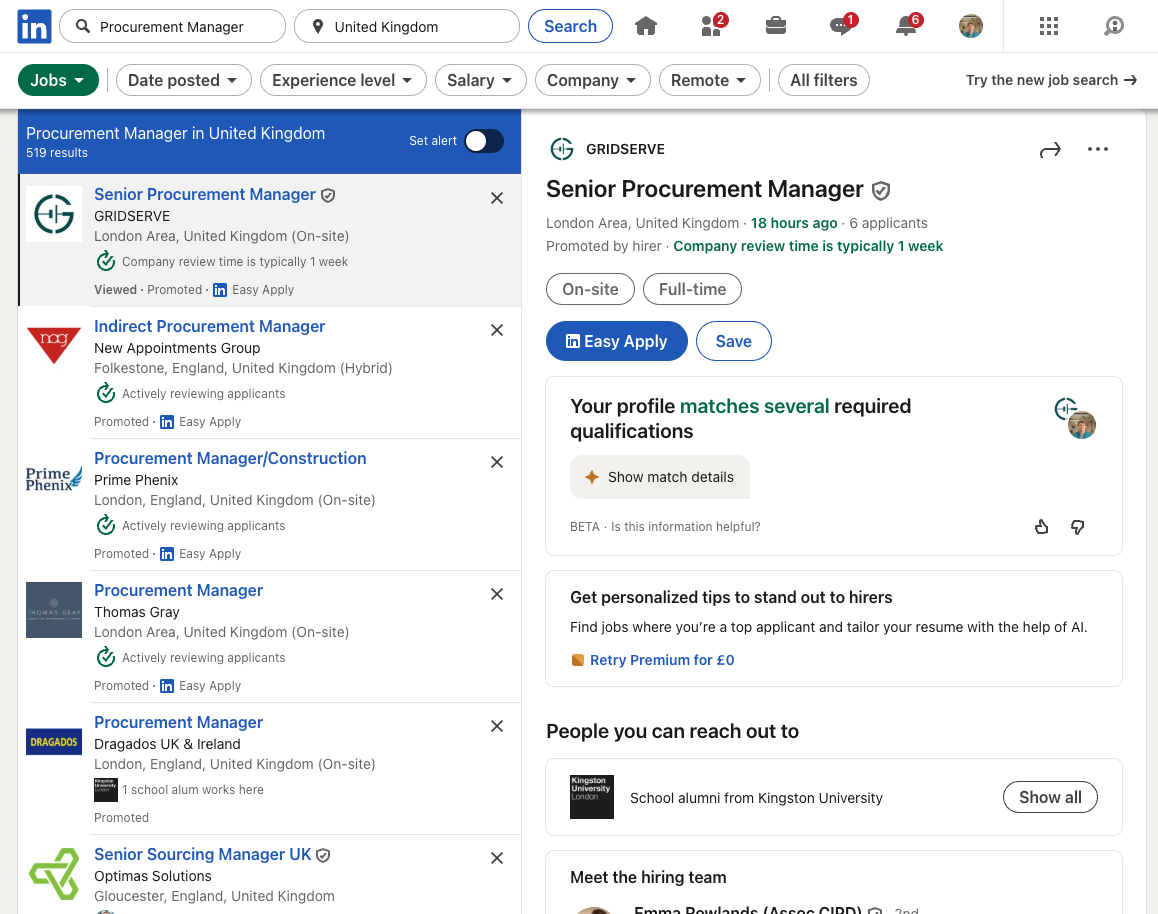Click the United Kingdom location field
Image resolution: width=1158 pixels, height=914 pixels.
[407, 27]
